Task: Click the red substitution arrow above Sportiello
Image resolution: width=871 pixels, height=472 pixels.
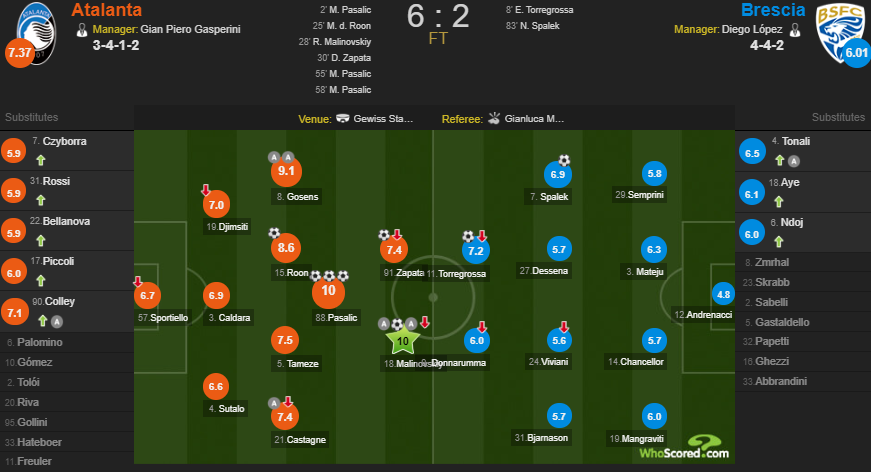Action: tap(137, 281)
